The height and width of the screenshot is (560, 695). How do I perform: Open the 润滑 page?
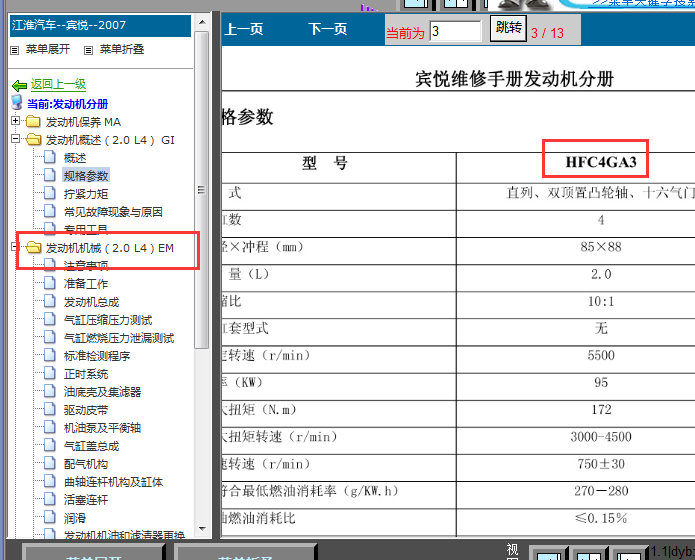coord(74,518)
